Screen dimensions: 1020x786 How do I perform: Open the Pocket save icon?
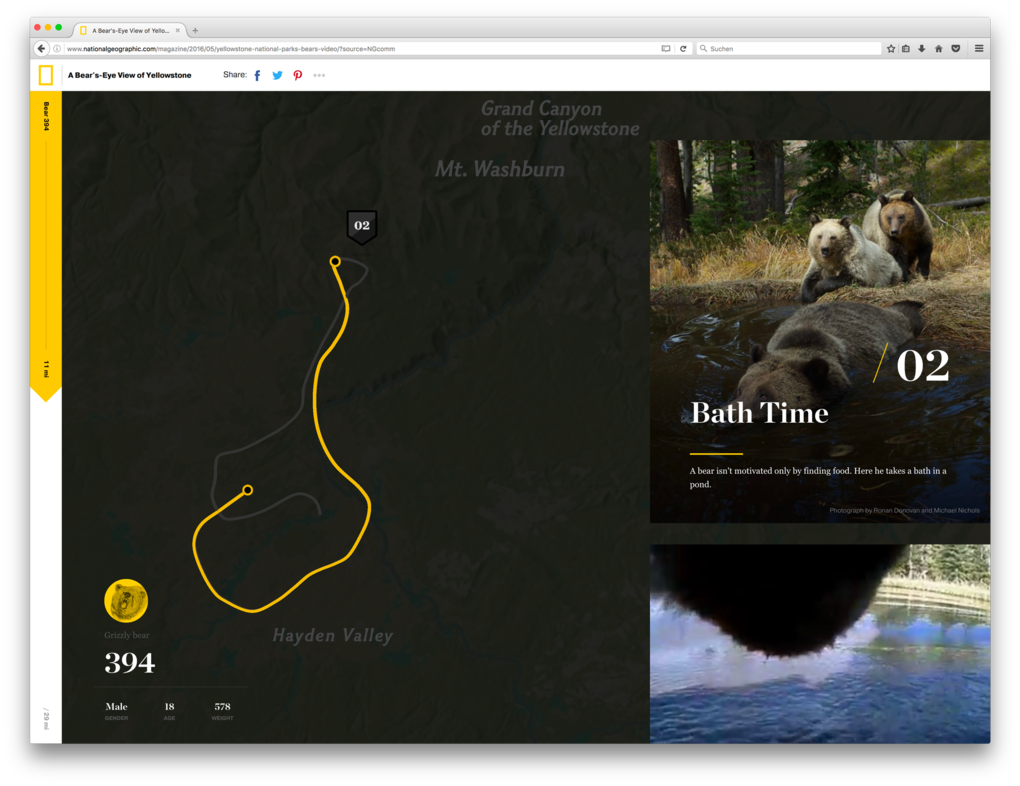tap(955, 47)
